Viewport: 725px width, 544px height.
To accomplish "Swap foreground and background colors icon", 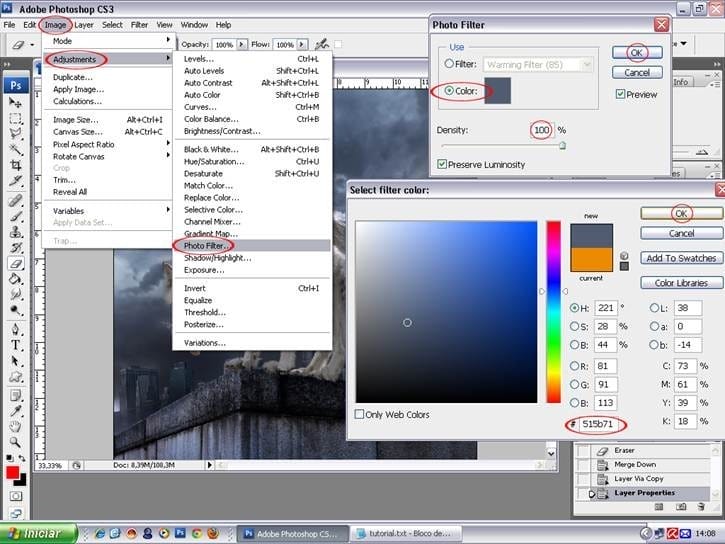I will pyautogui.click(x=22, y=458).
